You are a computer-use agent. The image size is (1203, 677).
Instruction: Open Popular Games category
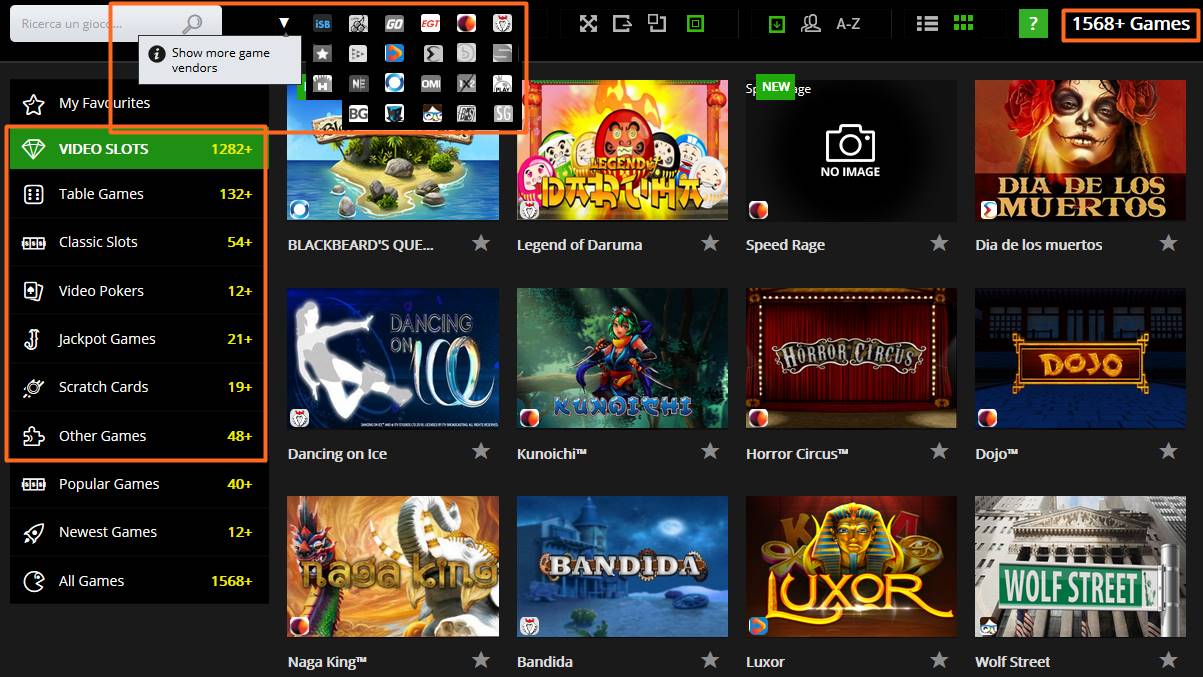[139, 484]
